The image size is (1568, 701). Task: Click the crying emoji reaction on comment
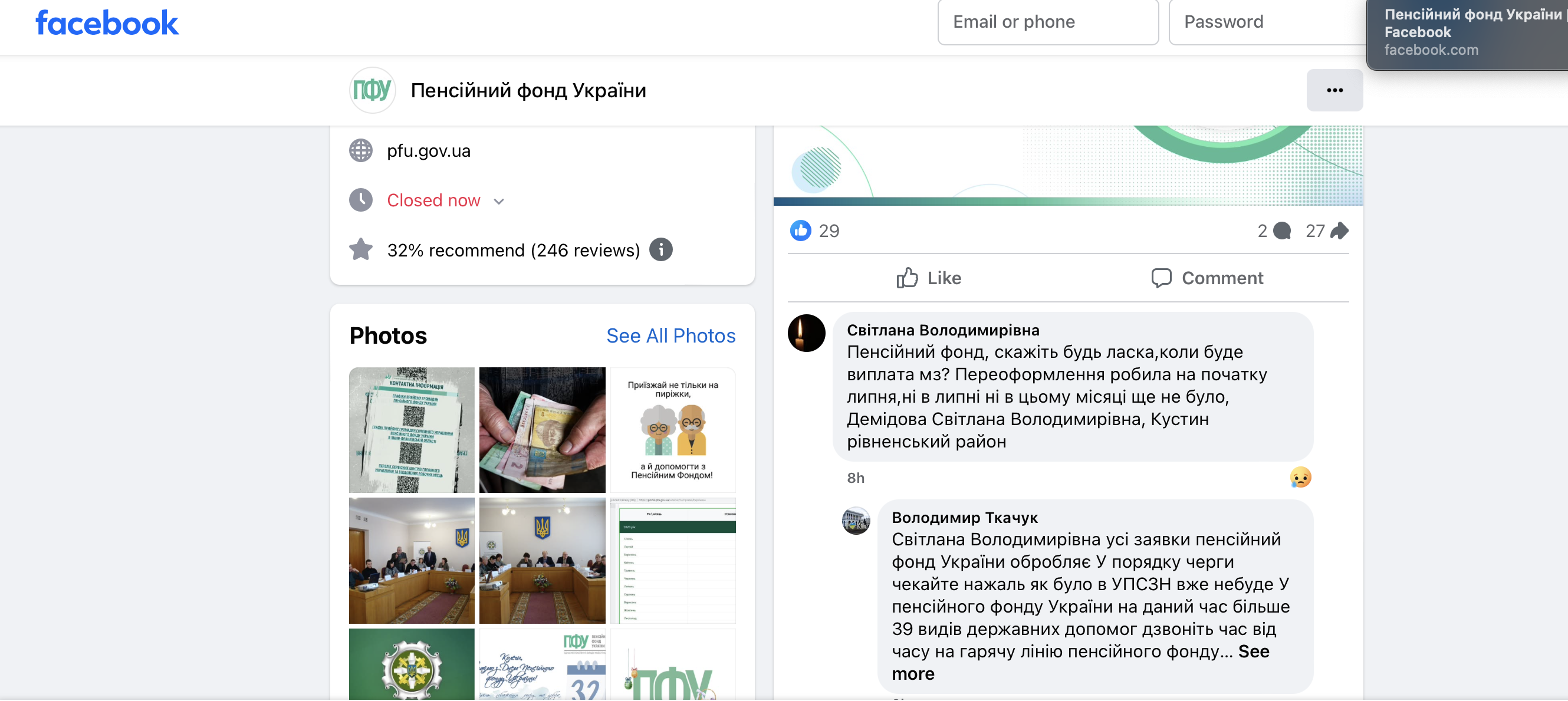point(1300,477)
